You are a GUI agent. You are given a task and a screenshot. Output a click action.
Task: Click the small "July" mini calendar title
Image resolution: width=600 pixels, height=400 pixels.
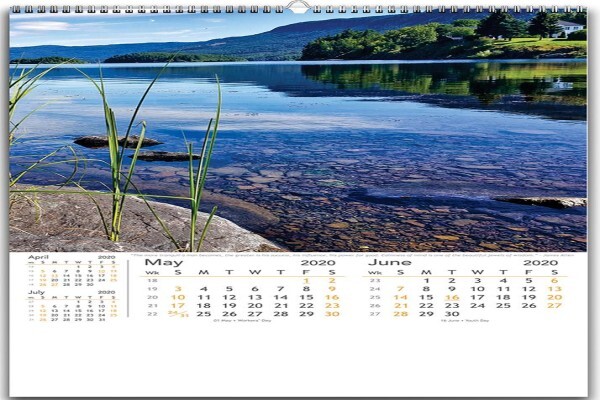[x=36, y=292]
